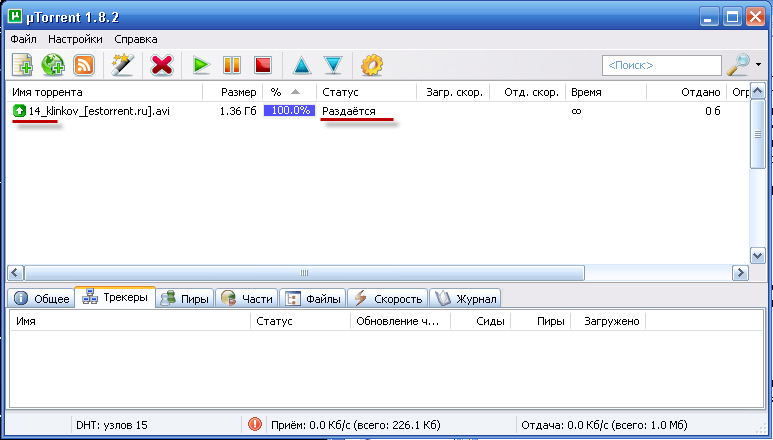Sort trackers by Имя column

pyautogui.click(x=130, y=321)
